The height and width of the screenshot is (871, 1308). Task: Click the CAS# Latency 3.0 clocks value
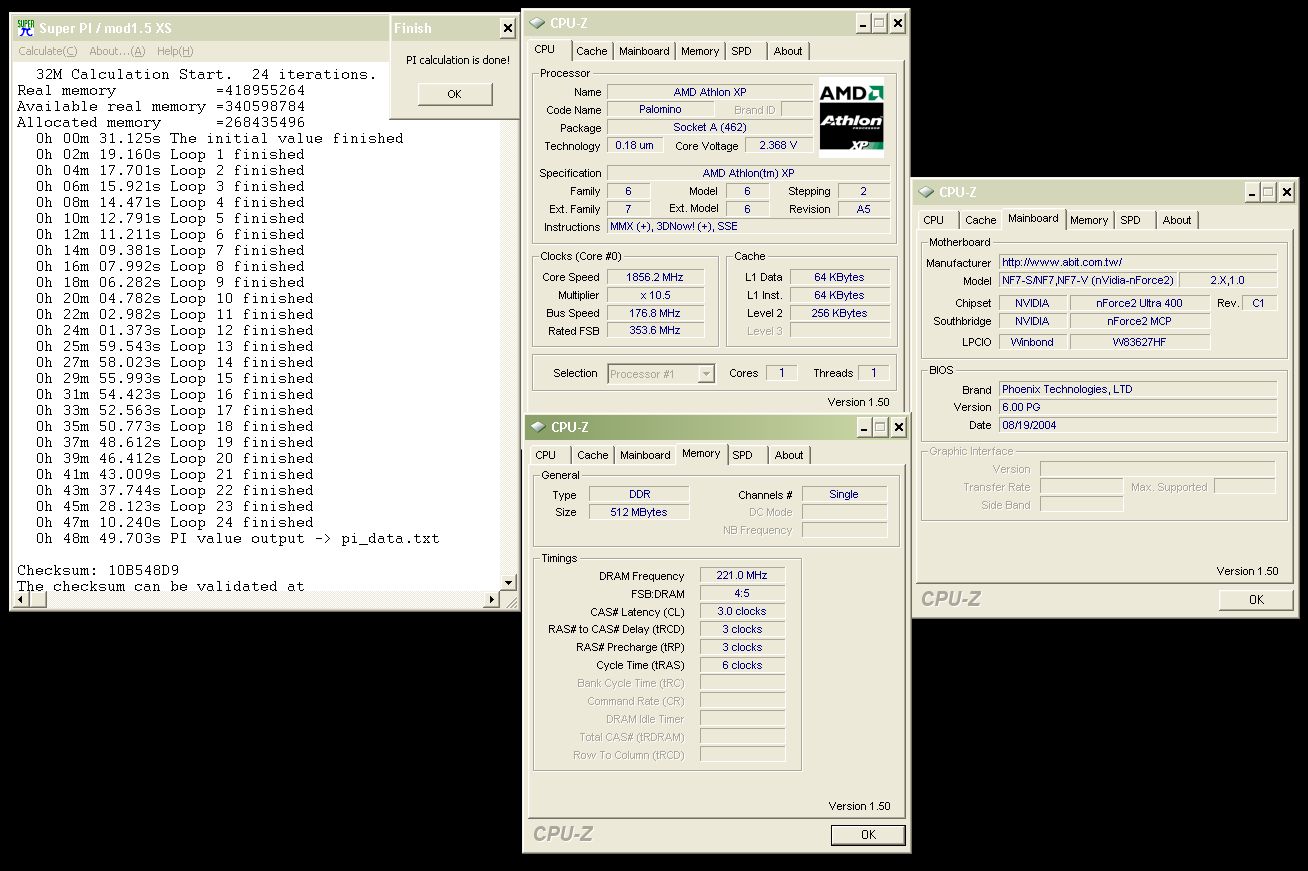point(742,611)
